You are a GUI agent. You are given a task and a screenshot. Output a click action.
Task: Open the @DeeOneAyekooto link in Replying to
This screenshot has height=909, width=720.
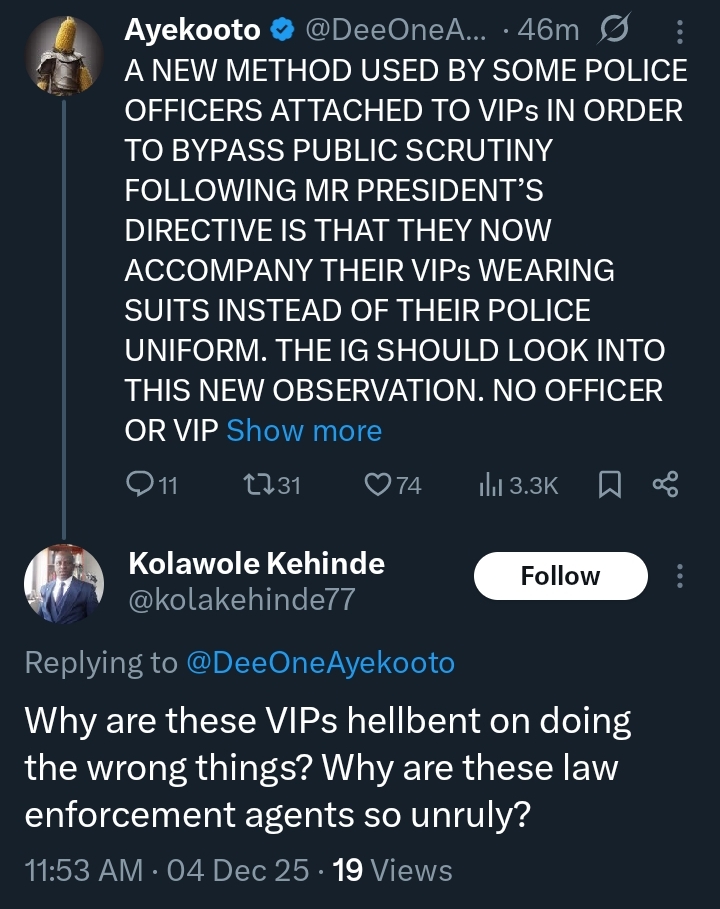point(320,662)
